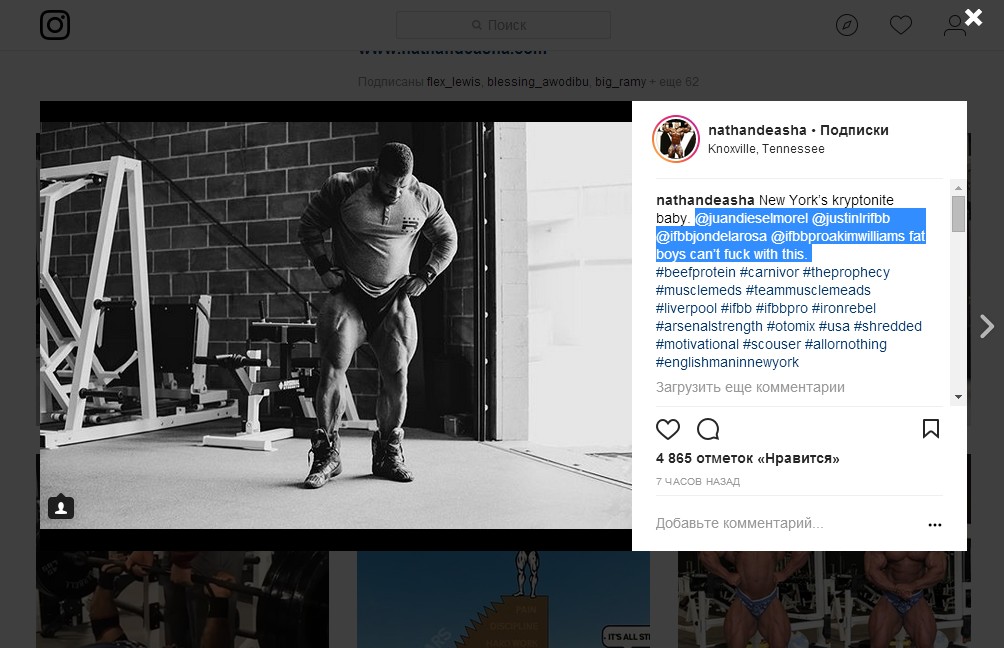The image size is (1004, 648).
Task: Like the post with the heart button
Action: (x=668, y=429)
